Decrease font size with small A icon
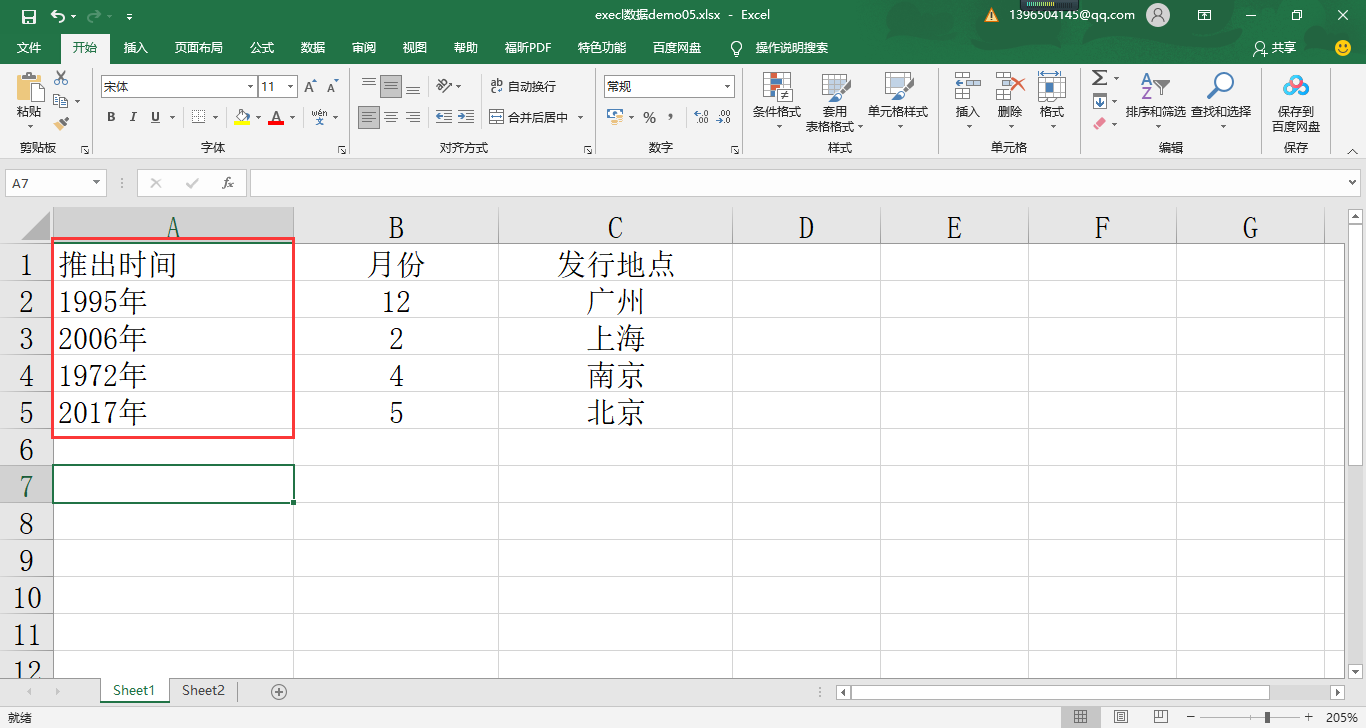 332,87
